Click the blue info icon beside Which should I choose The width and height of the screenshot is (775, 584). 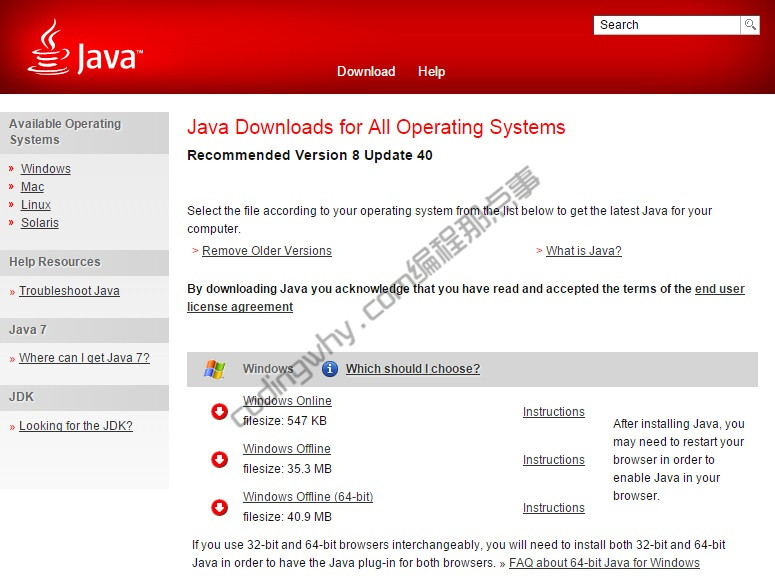[x=329, y=369]
